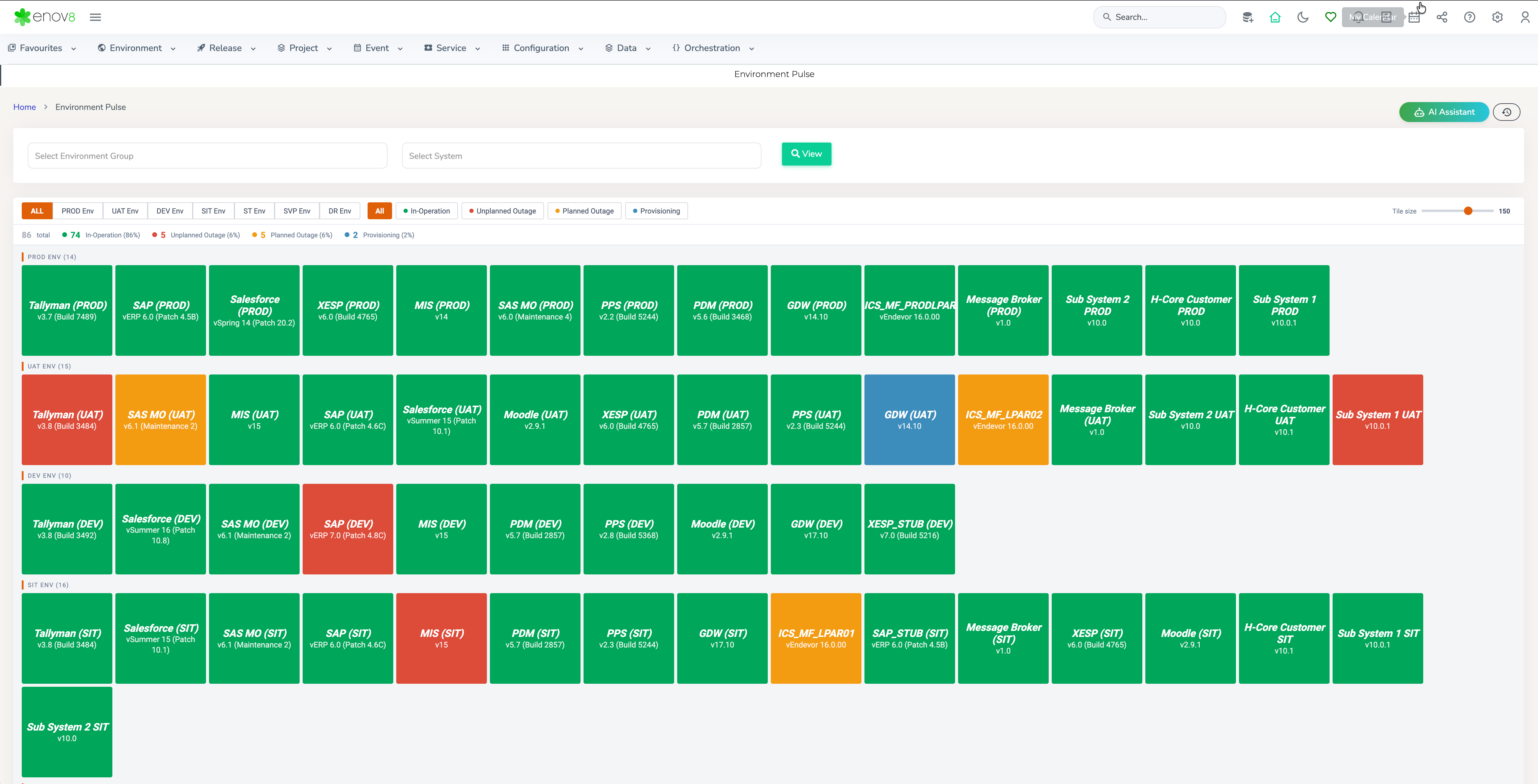Switch to dark mode moon icon

coord(1303,17)
